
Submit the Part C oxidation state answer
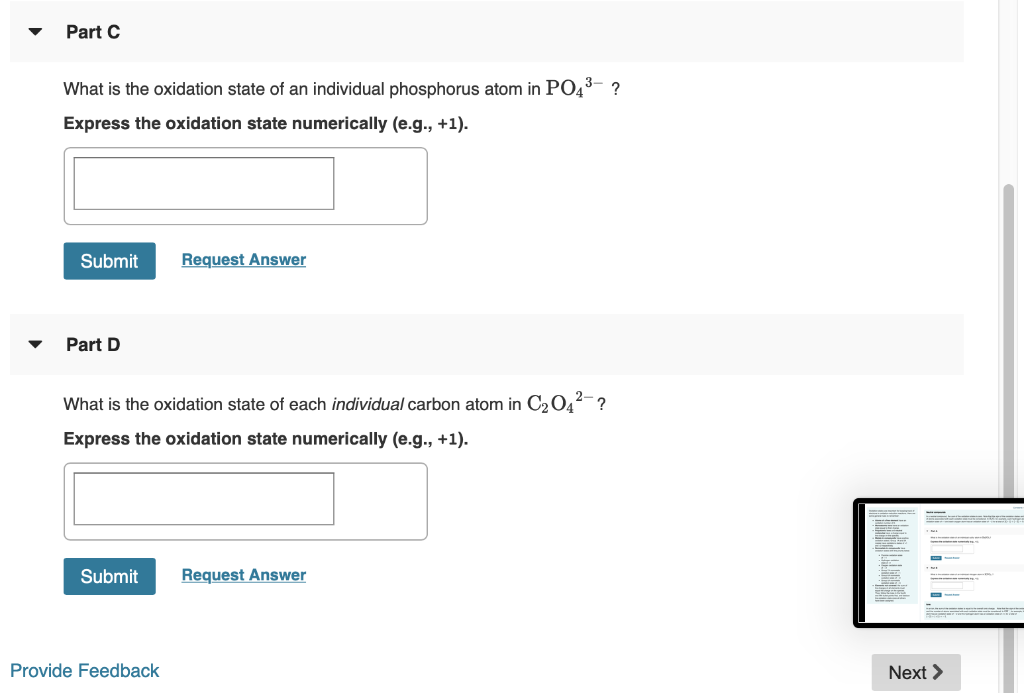[109, 260]
